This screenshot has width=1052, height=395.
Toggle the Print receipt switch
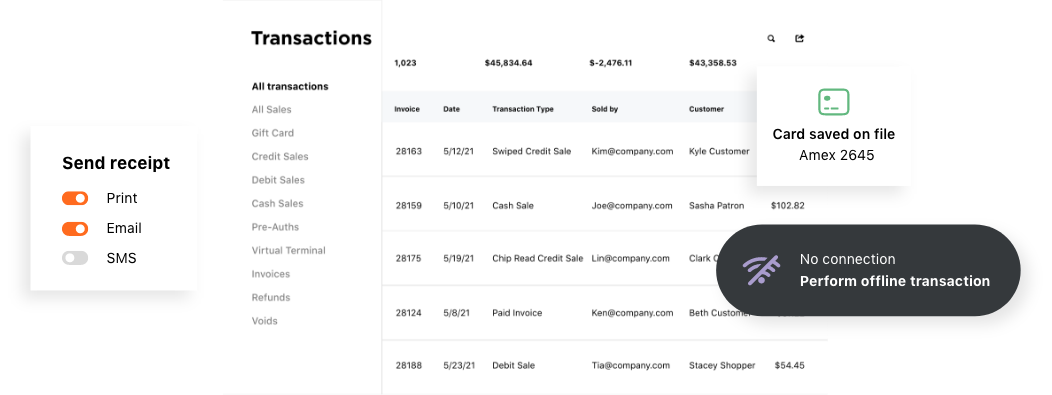(75, 198)
